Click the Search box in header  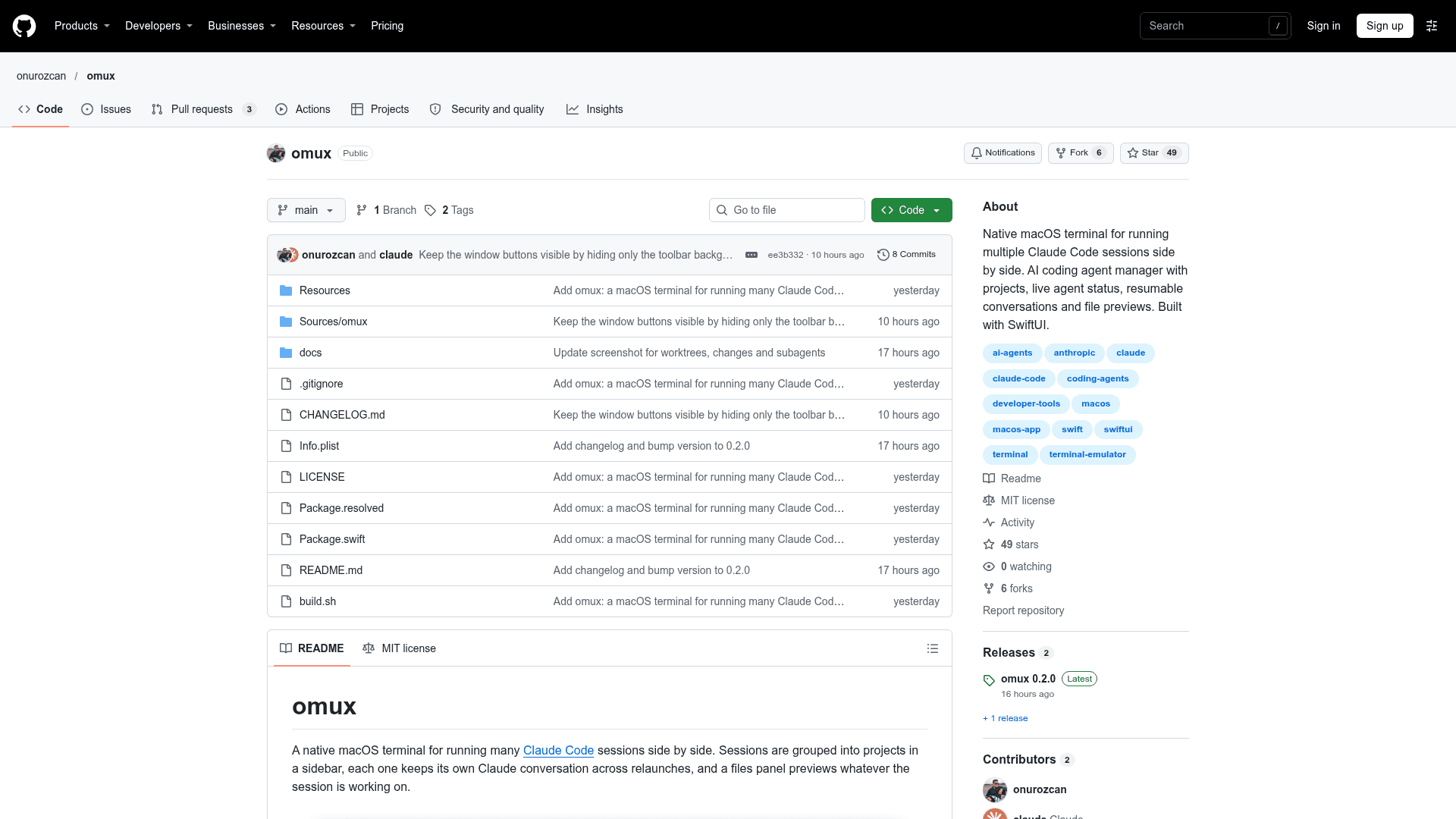[x=1216, y=26]
